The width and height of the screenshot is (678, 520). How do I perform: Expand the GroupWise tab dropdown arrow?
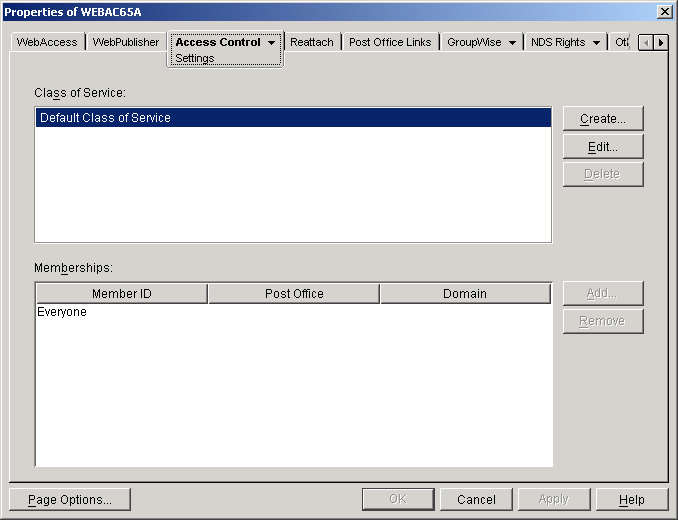pos(512,42)
